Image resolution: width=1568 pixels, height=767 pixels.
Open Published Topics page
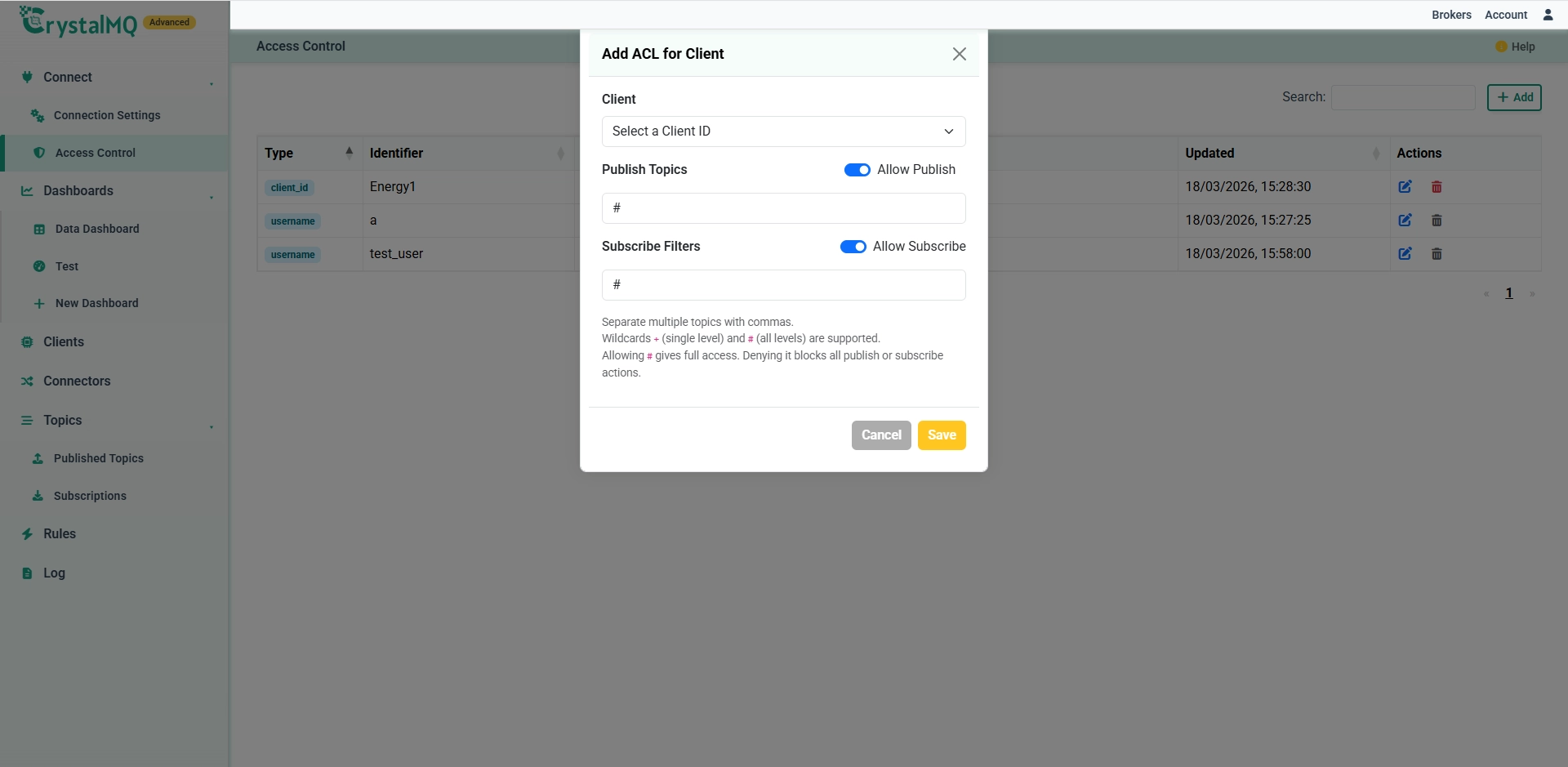(99, 458)
